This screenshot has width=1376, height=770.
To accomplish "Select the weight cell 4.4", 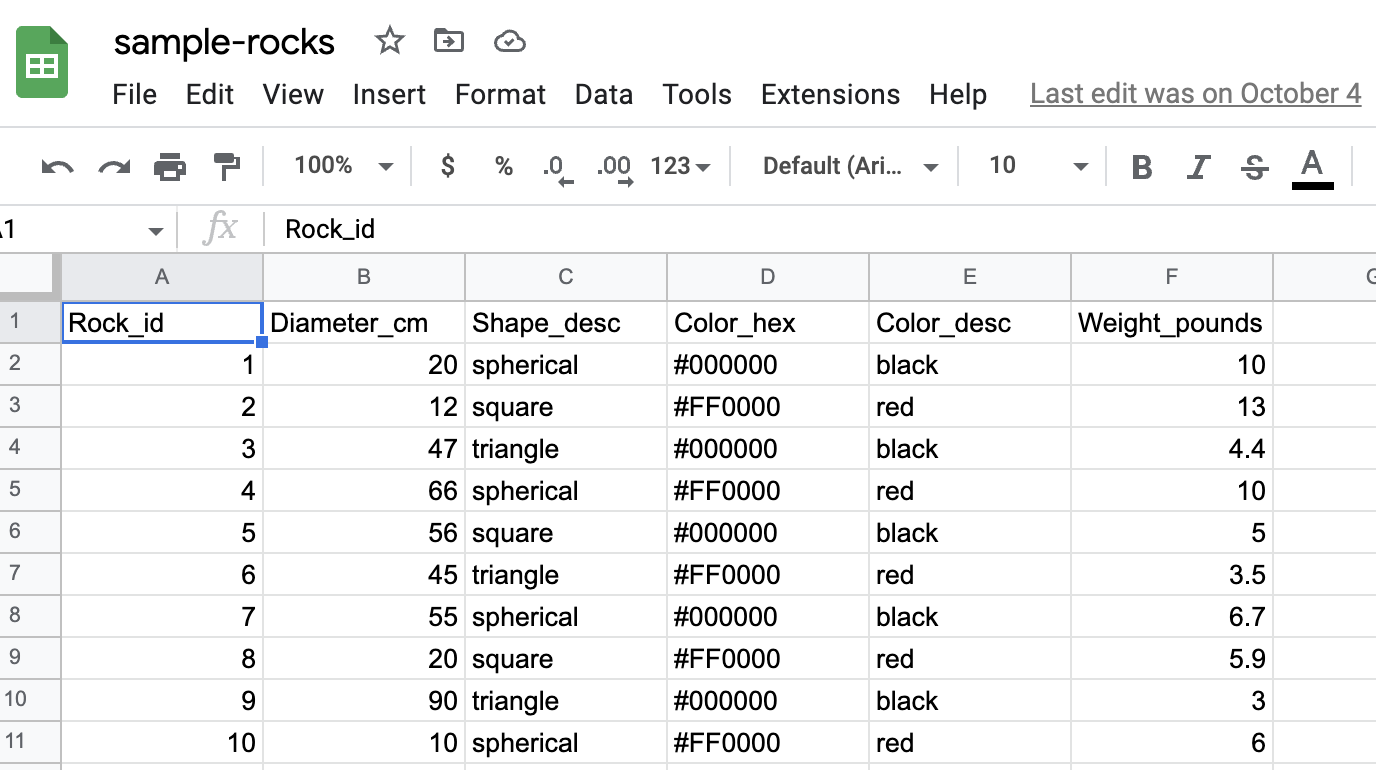I will [x=1172, y=448].
